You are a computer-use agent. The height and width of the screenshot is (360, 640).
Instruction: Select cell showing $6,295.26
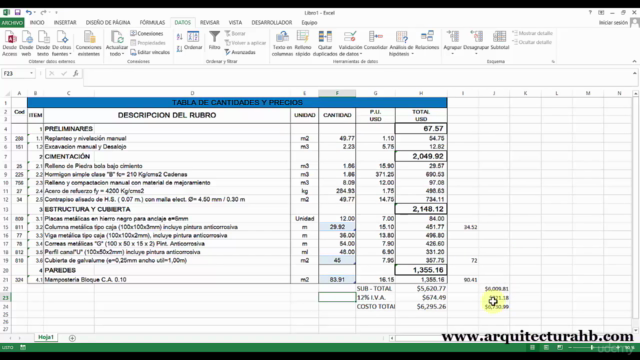(421, 307)
